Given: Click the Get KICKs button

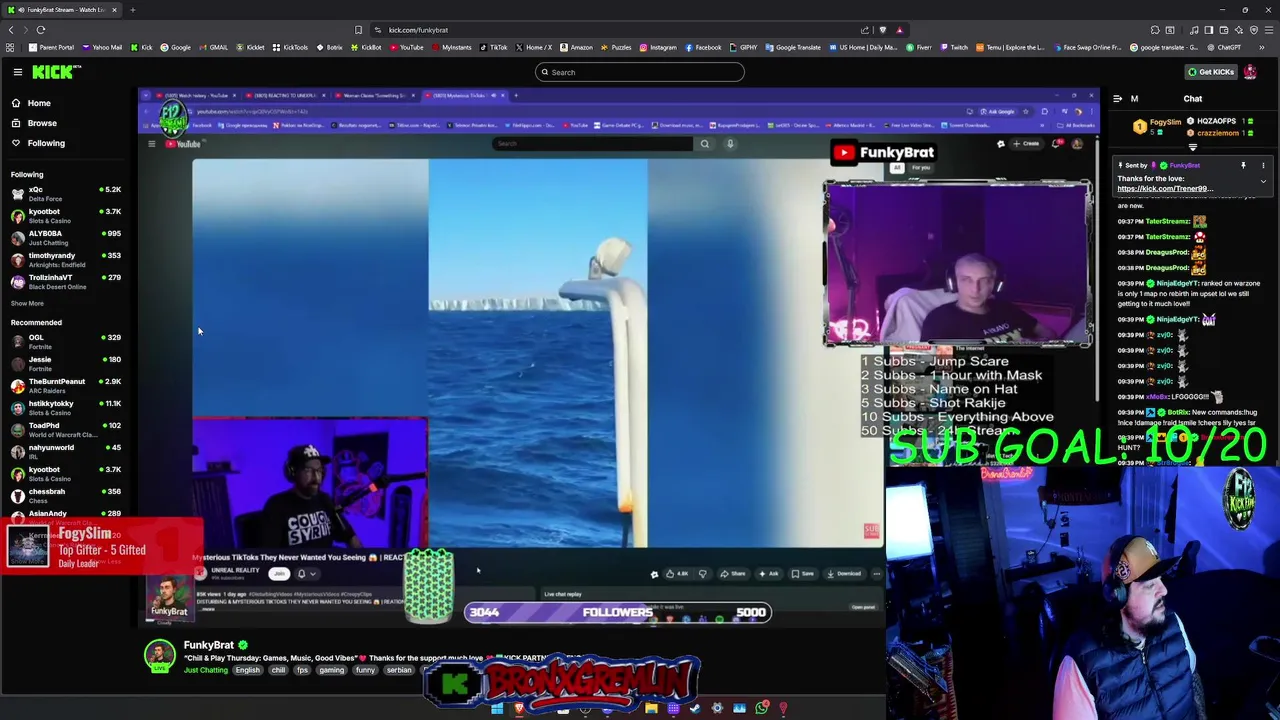Looking at the screenshot, I should 1210,72.
